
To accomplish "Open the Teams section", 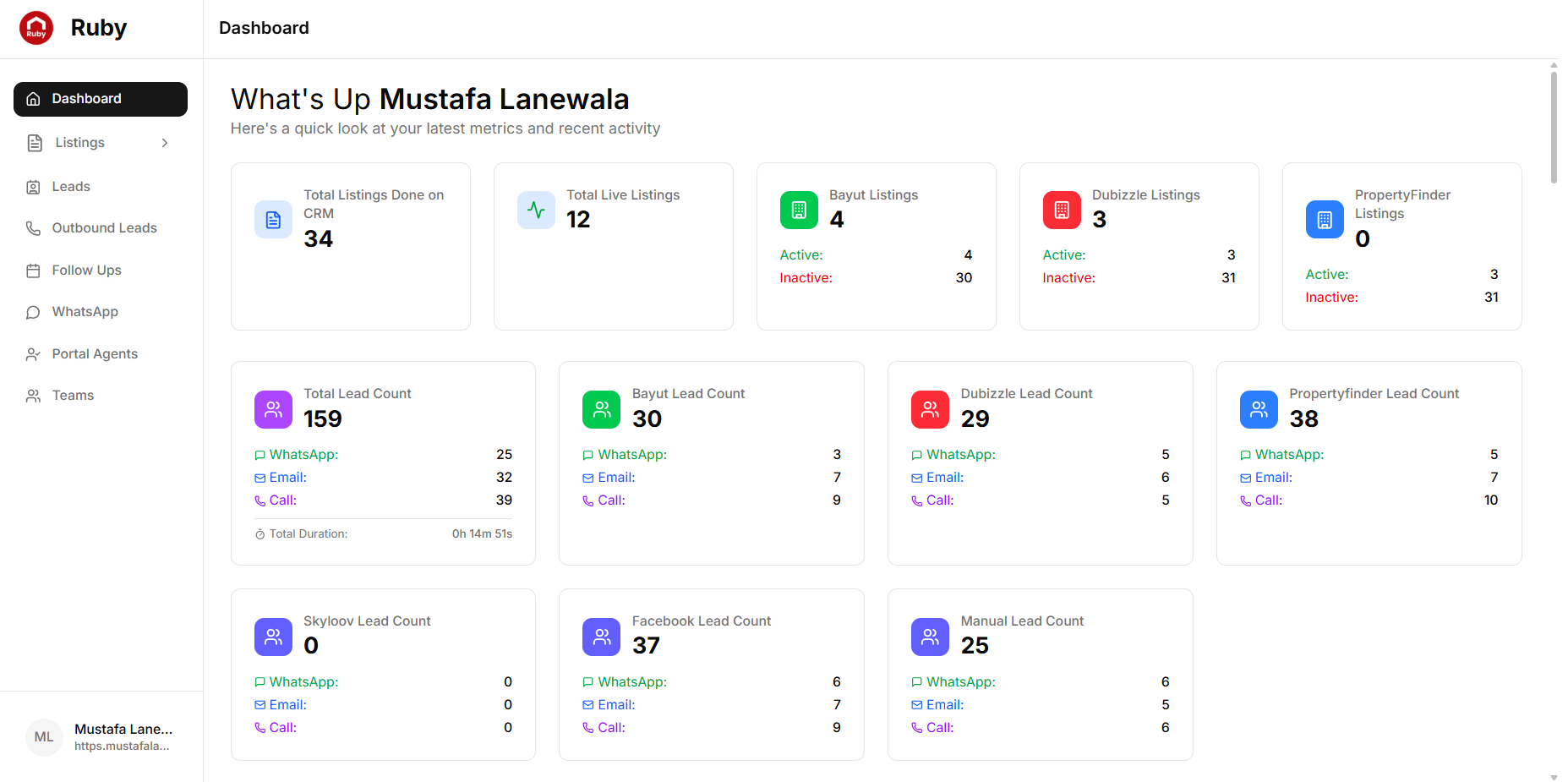I will click(x=73, y=395).
